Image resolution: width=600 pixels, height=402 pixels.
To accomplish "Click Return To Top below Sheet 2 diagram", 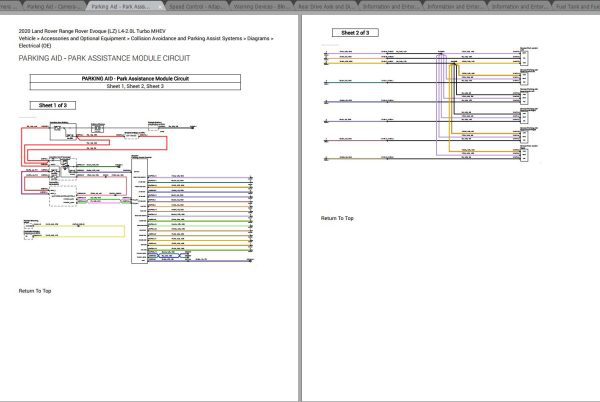I will tap(337, 218).
